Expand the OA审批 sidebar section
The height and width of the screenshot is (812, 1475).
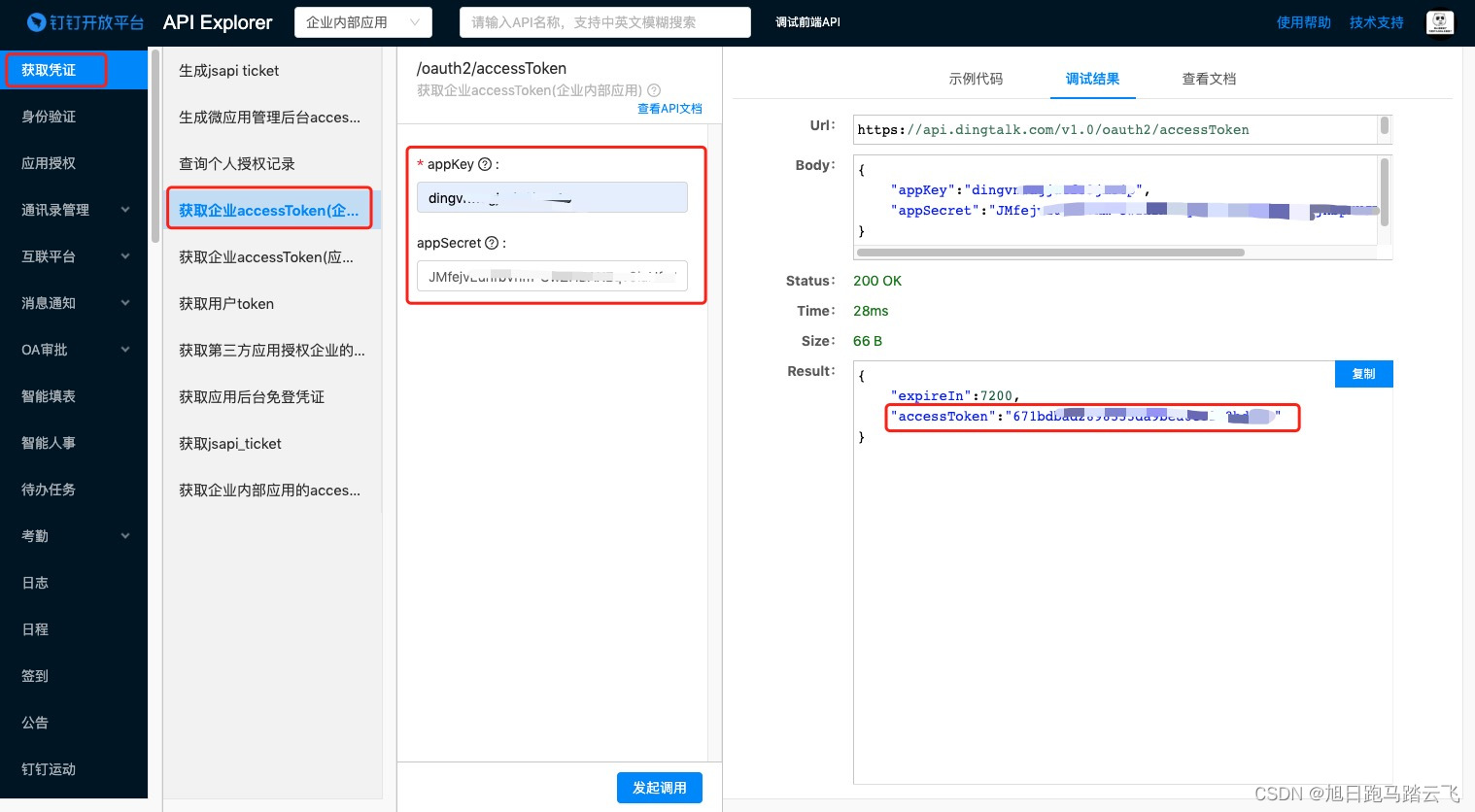tap(74, 350)
